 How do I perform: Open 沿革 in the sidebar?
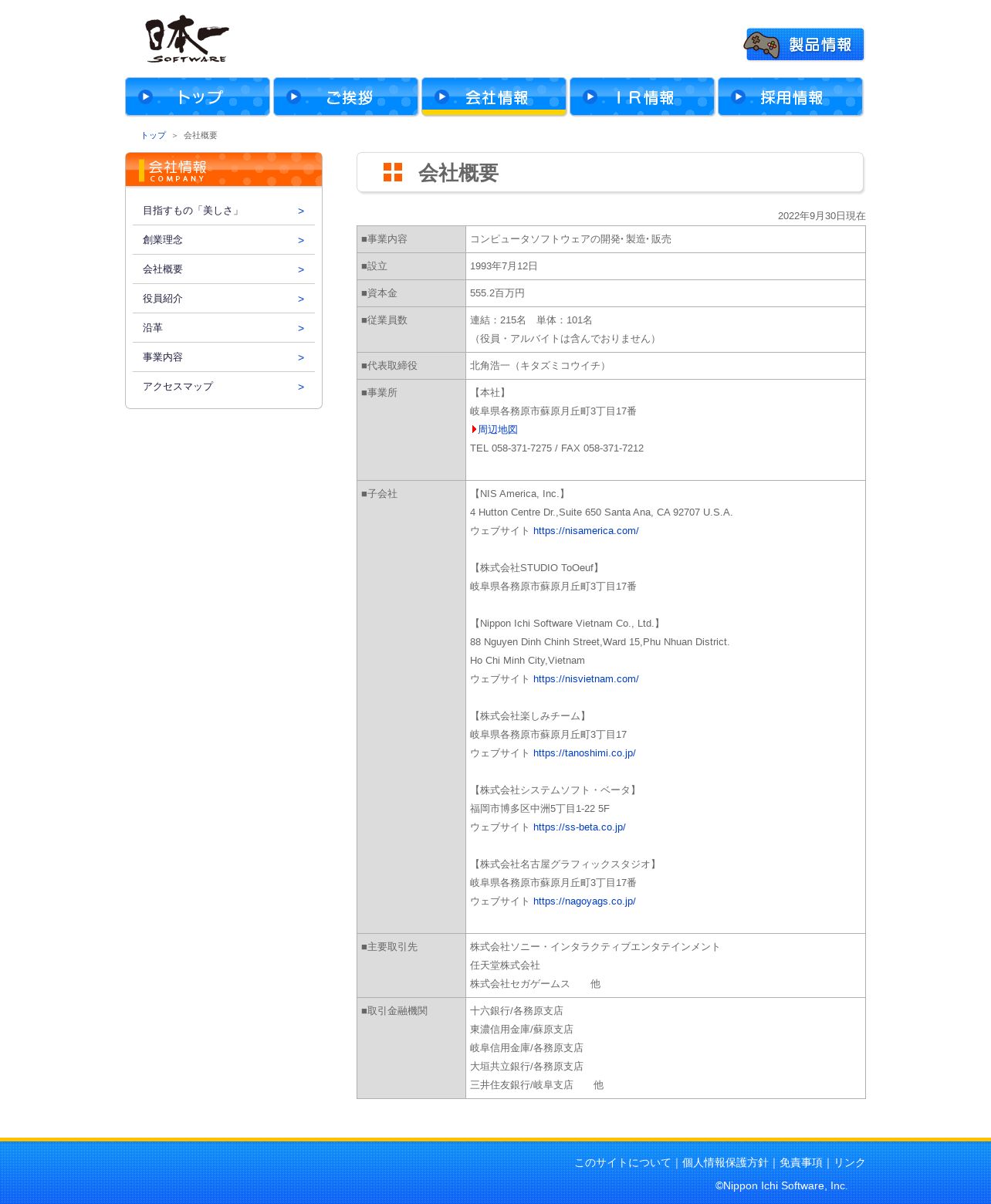(224, 328)
